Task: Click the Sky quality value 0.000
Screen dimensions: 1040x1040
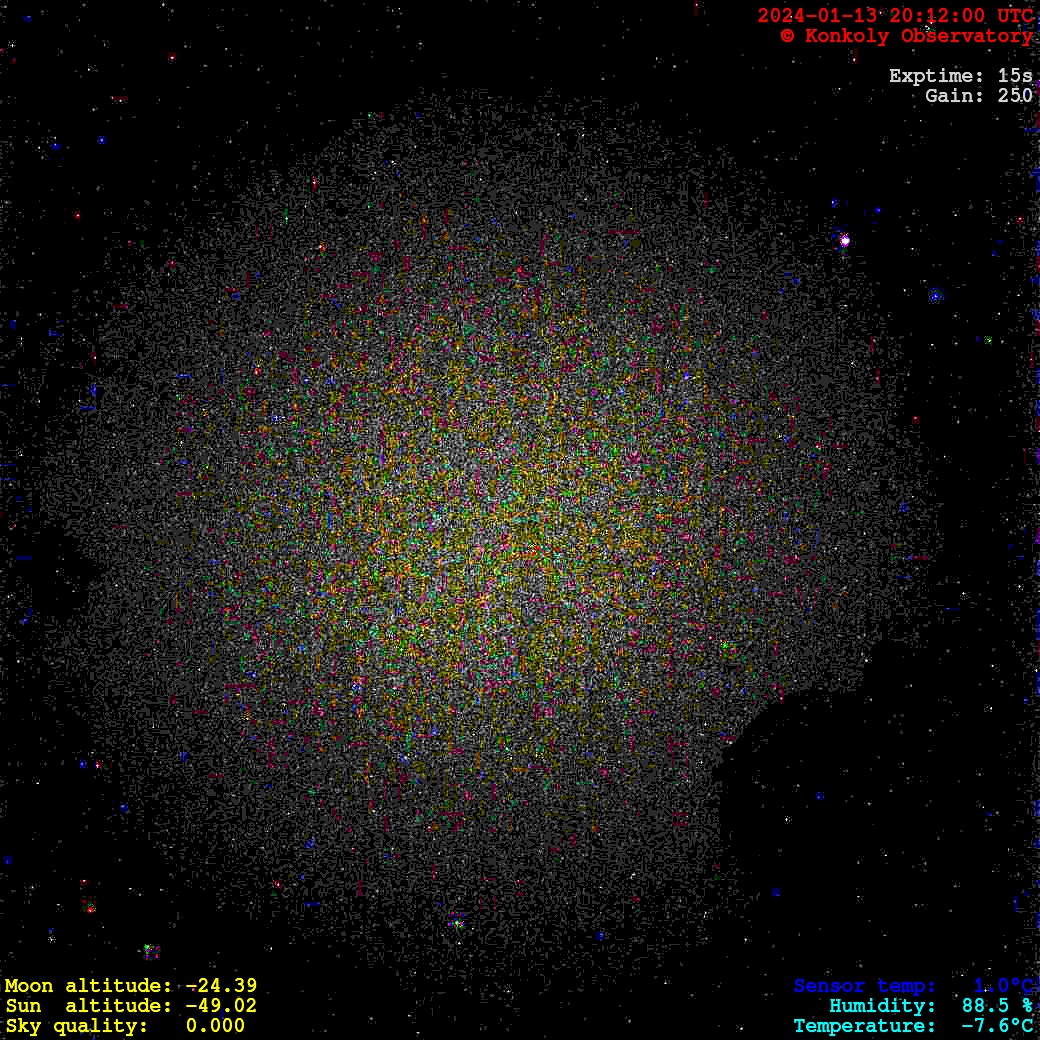Action: [x=215, y=1026]
